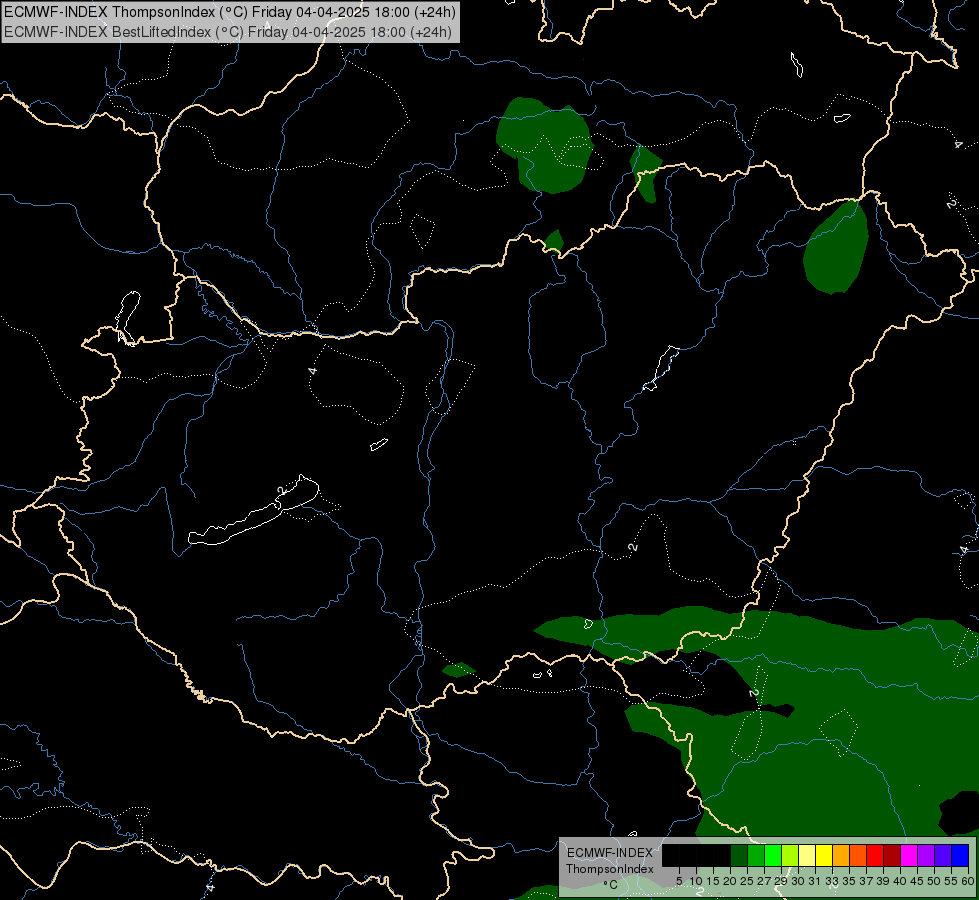Viewport: 979px width, 900px height.
Task: Click the legend tick value 10
Action: point(696,881)
